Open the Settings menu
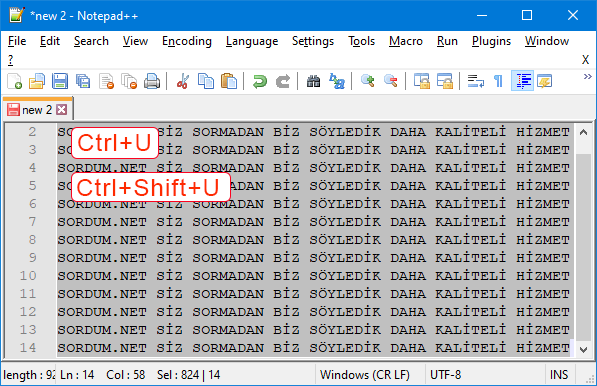This screenshot has height=386, width=597. [313, 41]
